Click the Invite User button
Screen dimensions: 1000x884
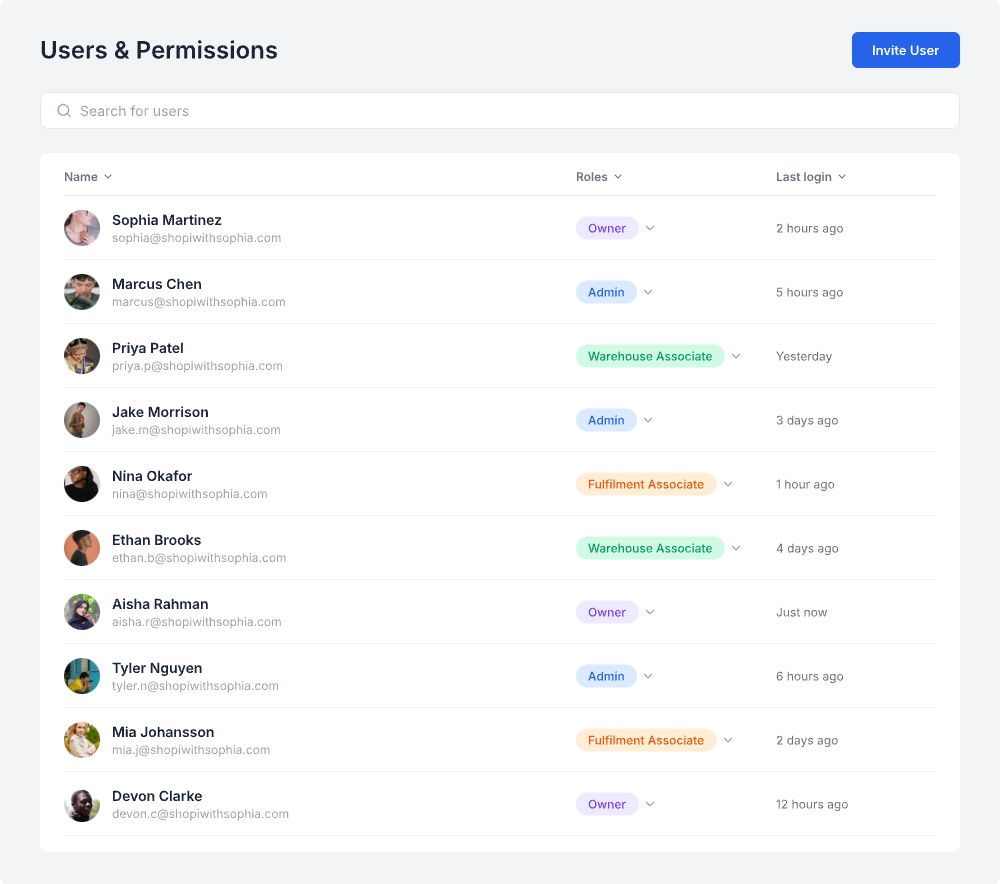[905, 50]
